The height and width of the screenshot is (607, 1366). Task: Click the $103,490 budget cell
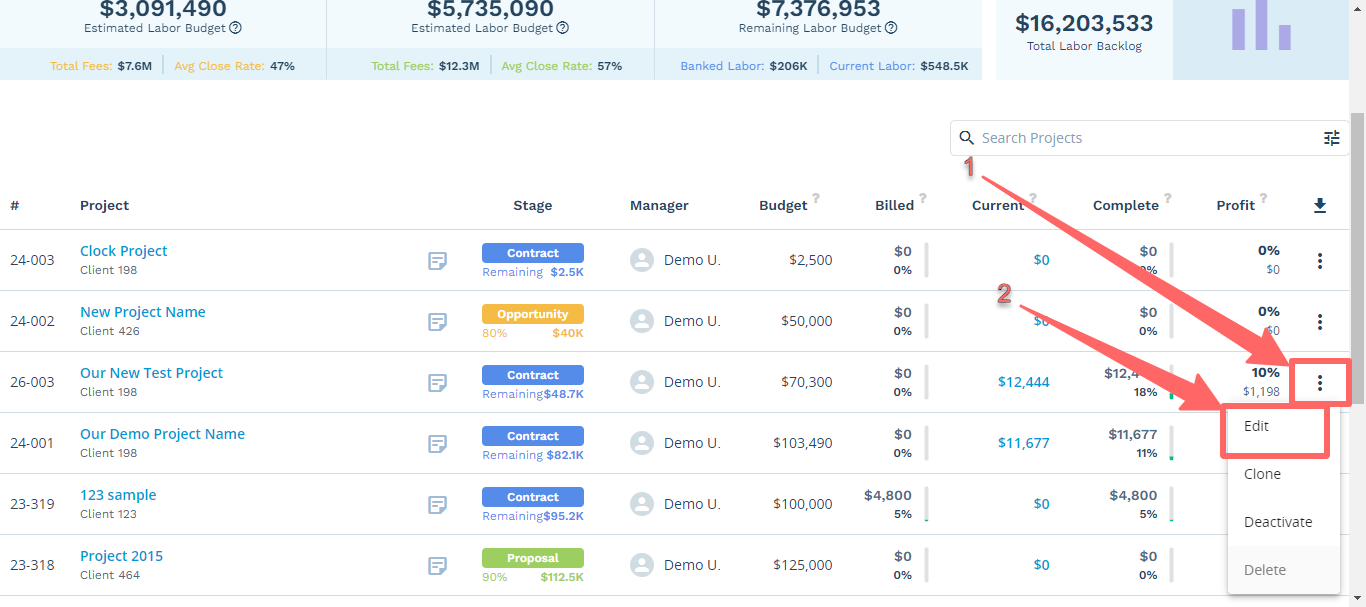[x=802, y=443]
